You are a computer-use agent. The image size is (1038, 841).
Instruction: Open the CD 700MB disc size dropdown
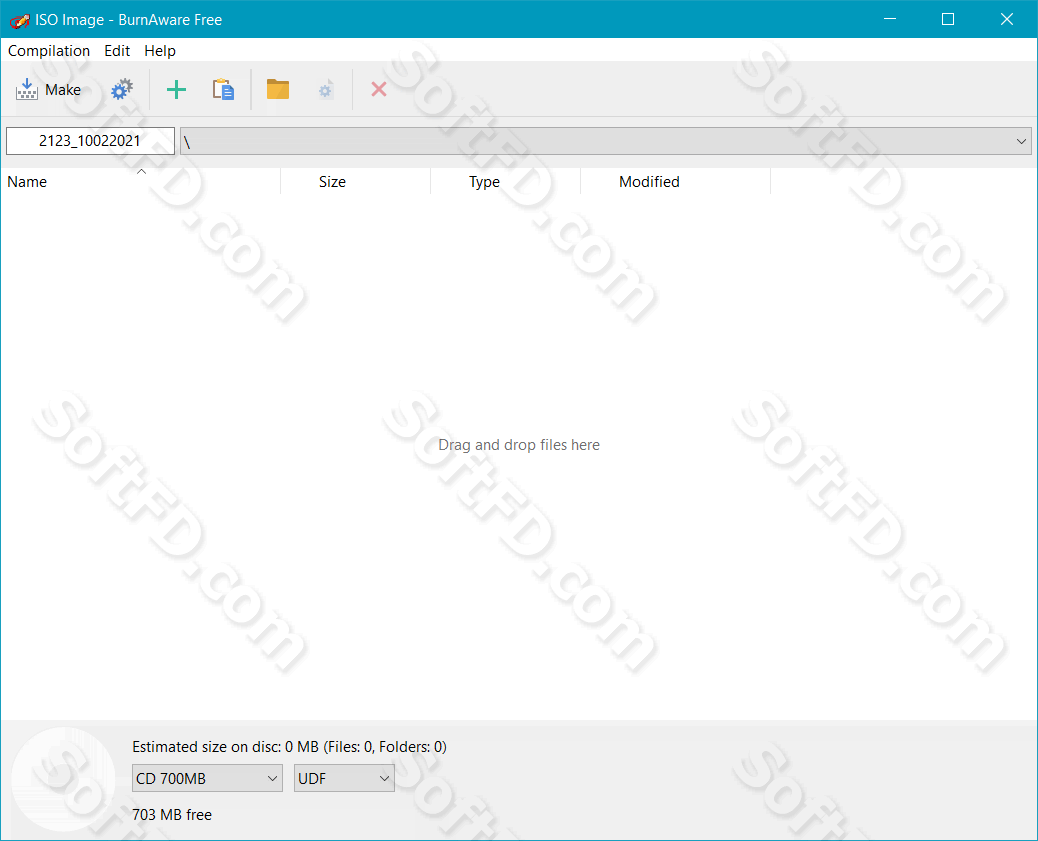207,778
